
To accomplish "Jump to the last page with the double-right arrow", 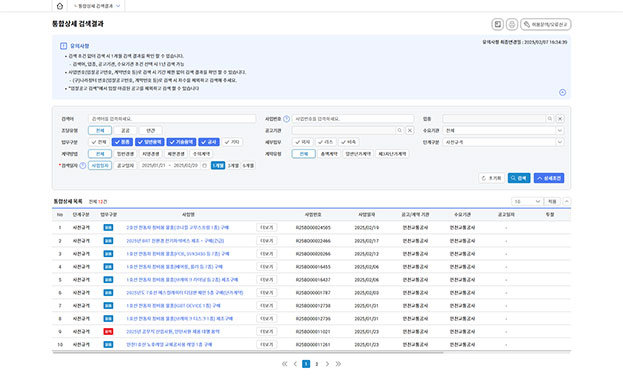I will pyautogui.click(x=338, y=364).
